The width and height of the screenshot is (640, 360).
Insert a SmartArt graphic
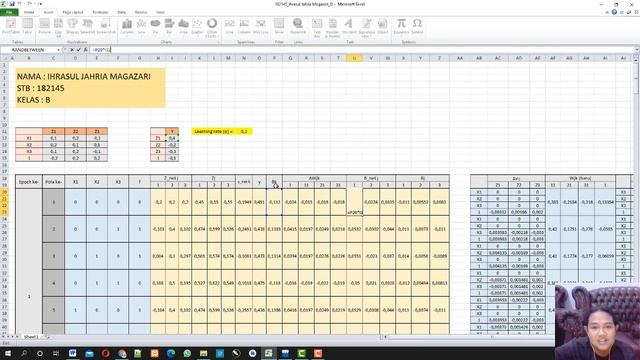pos(87,26)
